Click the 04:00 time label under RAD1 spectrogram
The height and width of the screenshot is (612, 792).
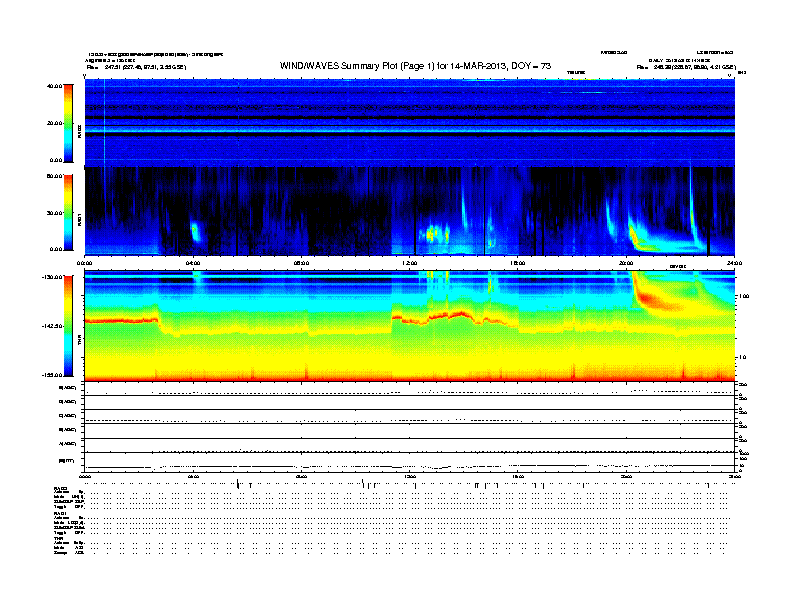pyautogui.click(x=193, y=263)
